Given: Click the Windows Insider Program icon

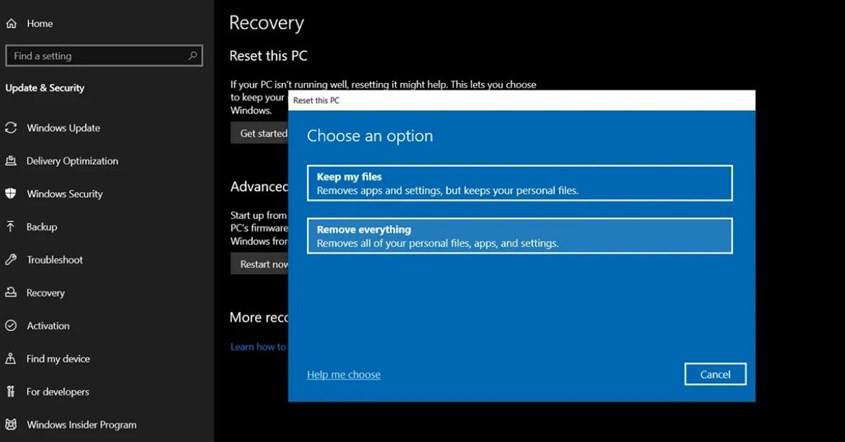Looking at the screenshot, I should (x=11, y=424).
